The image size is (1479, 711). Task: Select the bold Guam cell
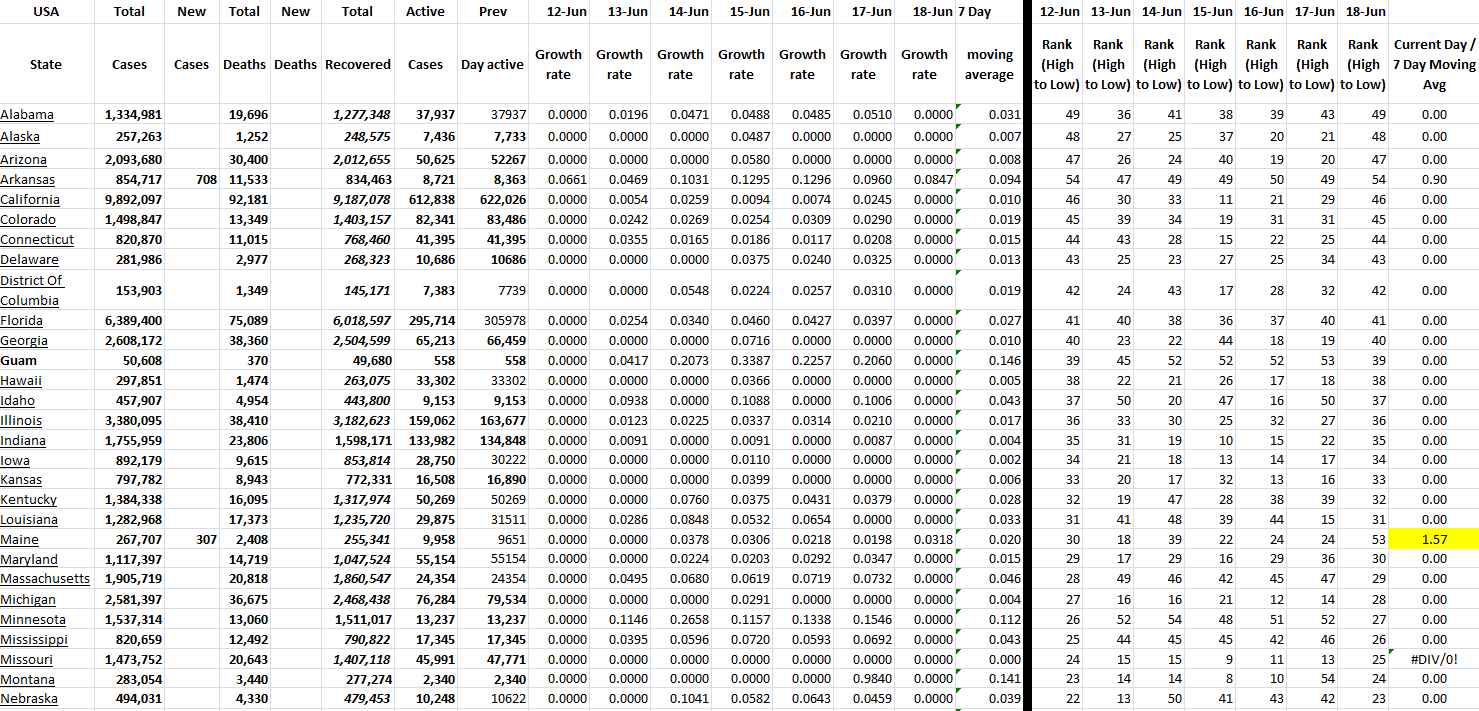click(x=18, y=361)
